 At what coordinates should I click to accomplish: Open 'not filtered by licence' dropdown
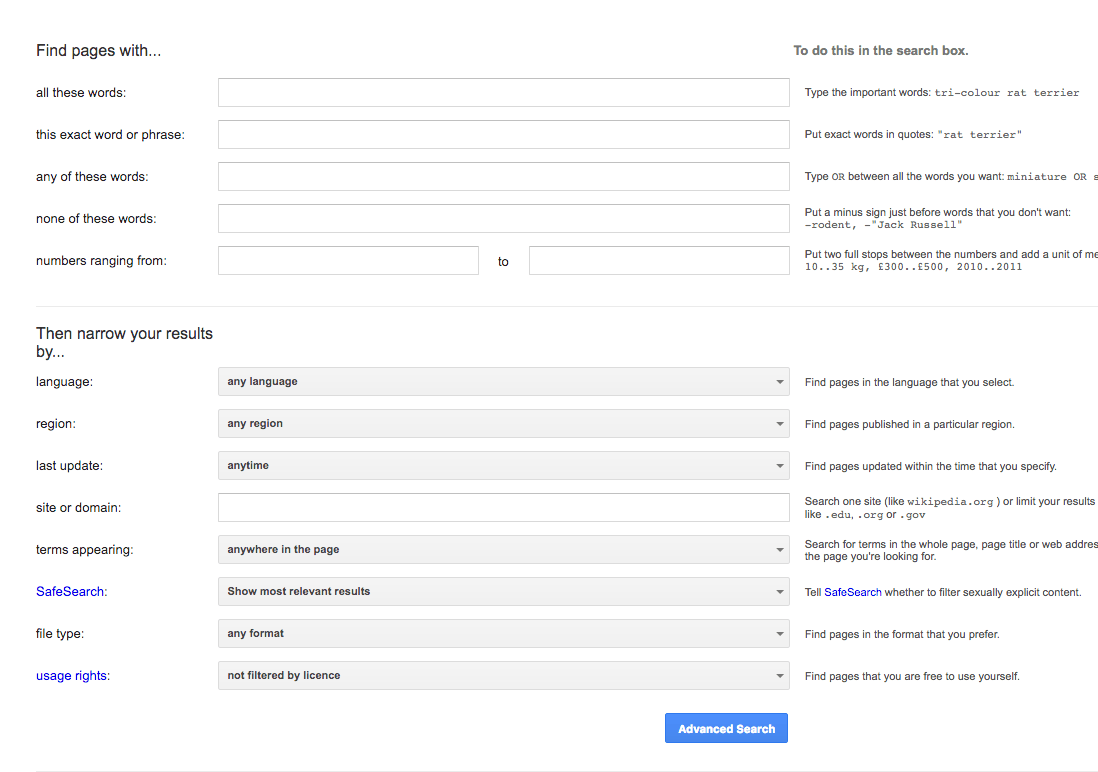(x=503, y=676)
